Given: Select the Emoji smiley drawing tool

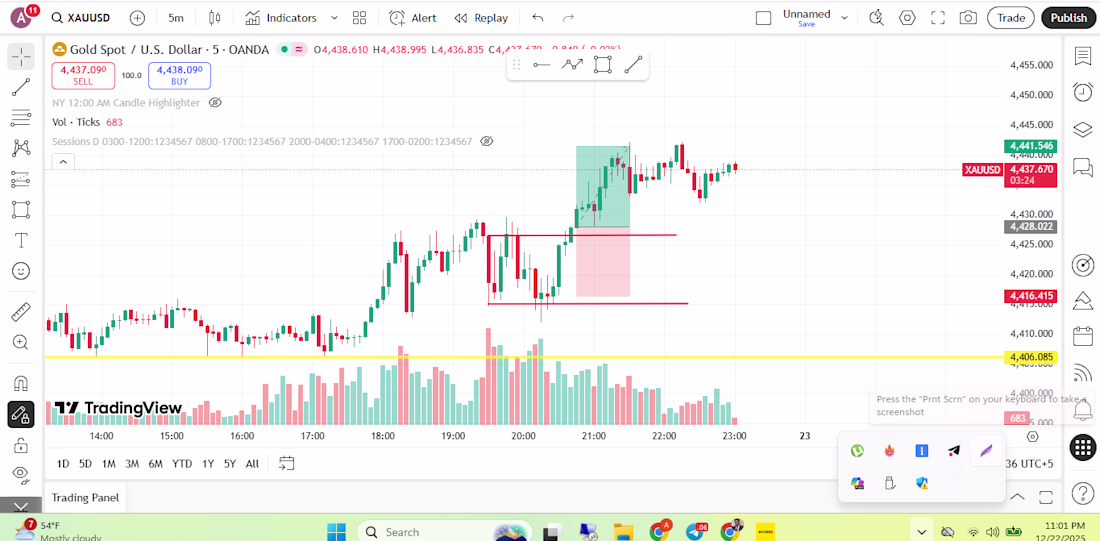Looking at the screenshot, I should (20, 271).
